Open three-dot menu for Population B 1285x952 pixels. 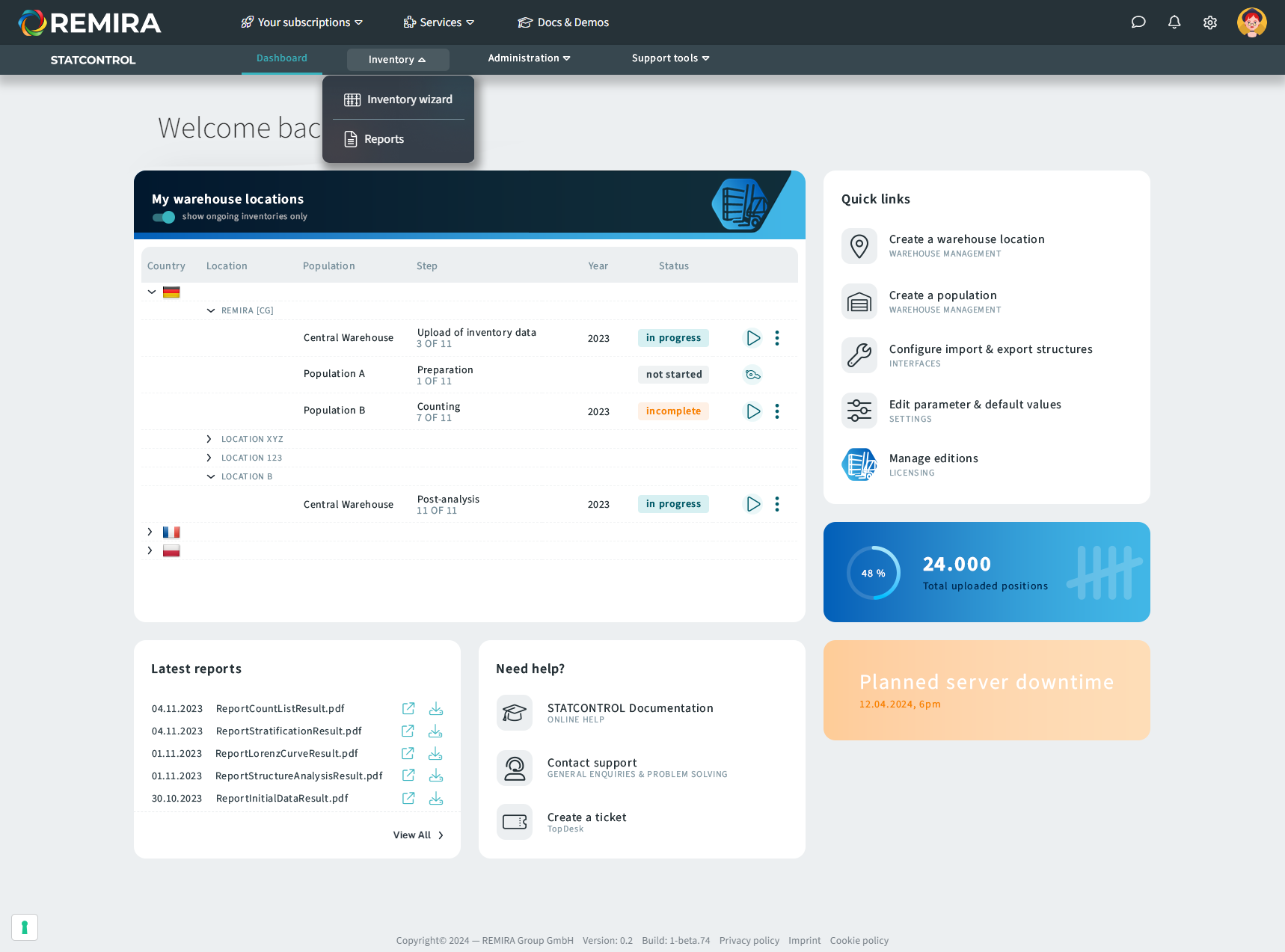tap(777, 411)
